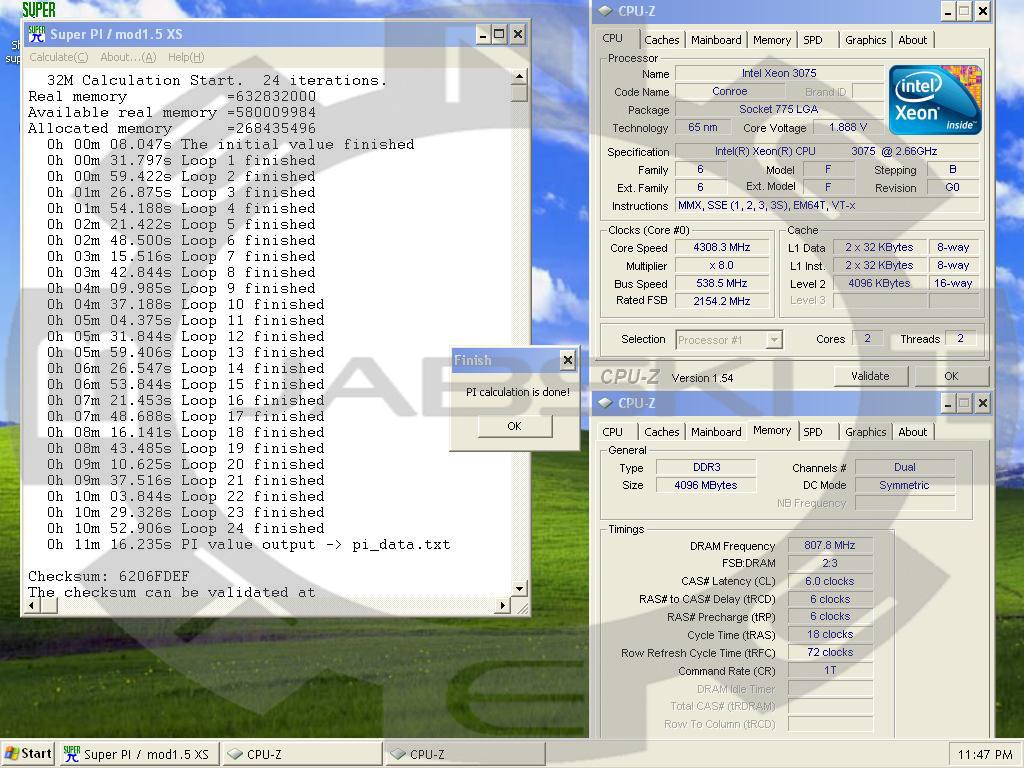Close the bottom CPU-Z window
The image size is (1024, 768).
982,404
